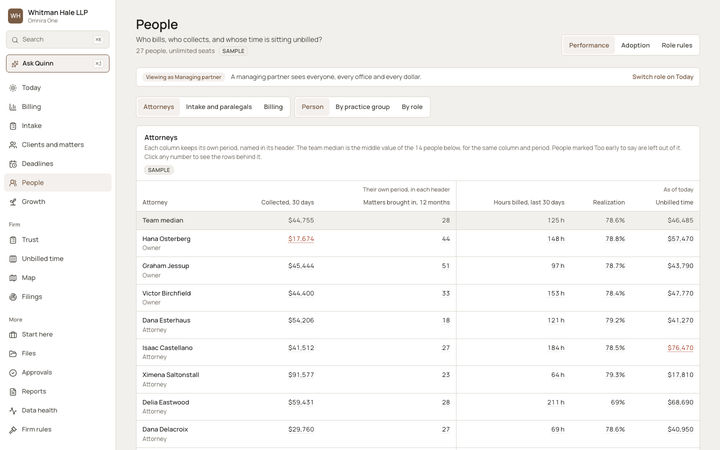The width and height of the screenshot is (720, 450).
Task: Click the Realization column header
Action: [608, 202]
